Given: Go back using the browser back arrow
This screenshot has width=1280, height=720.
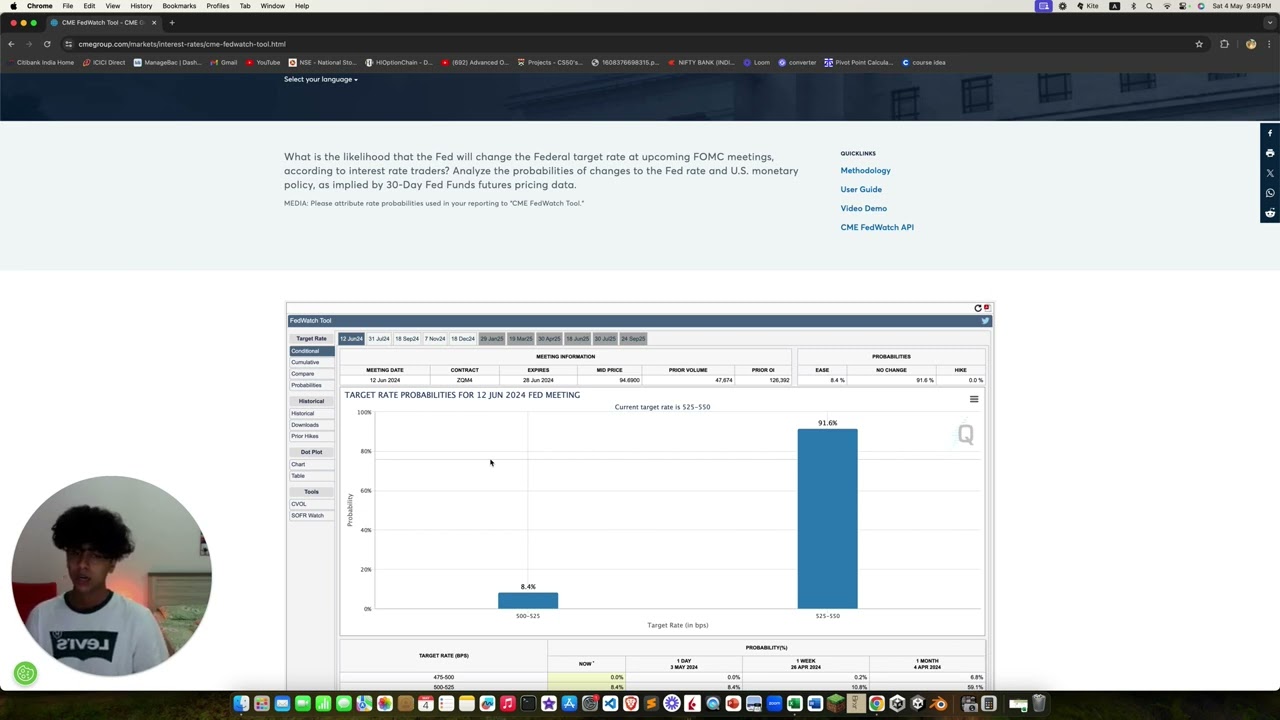Looking at the screenshot, I should [x=11, y=44].
